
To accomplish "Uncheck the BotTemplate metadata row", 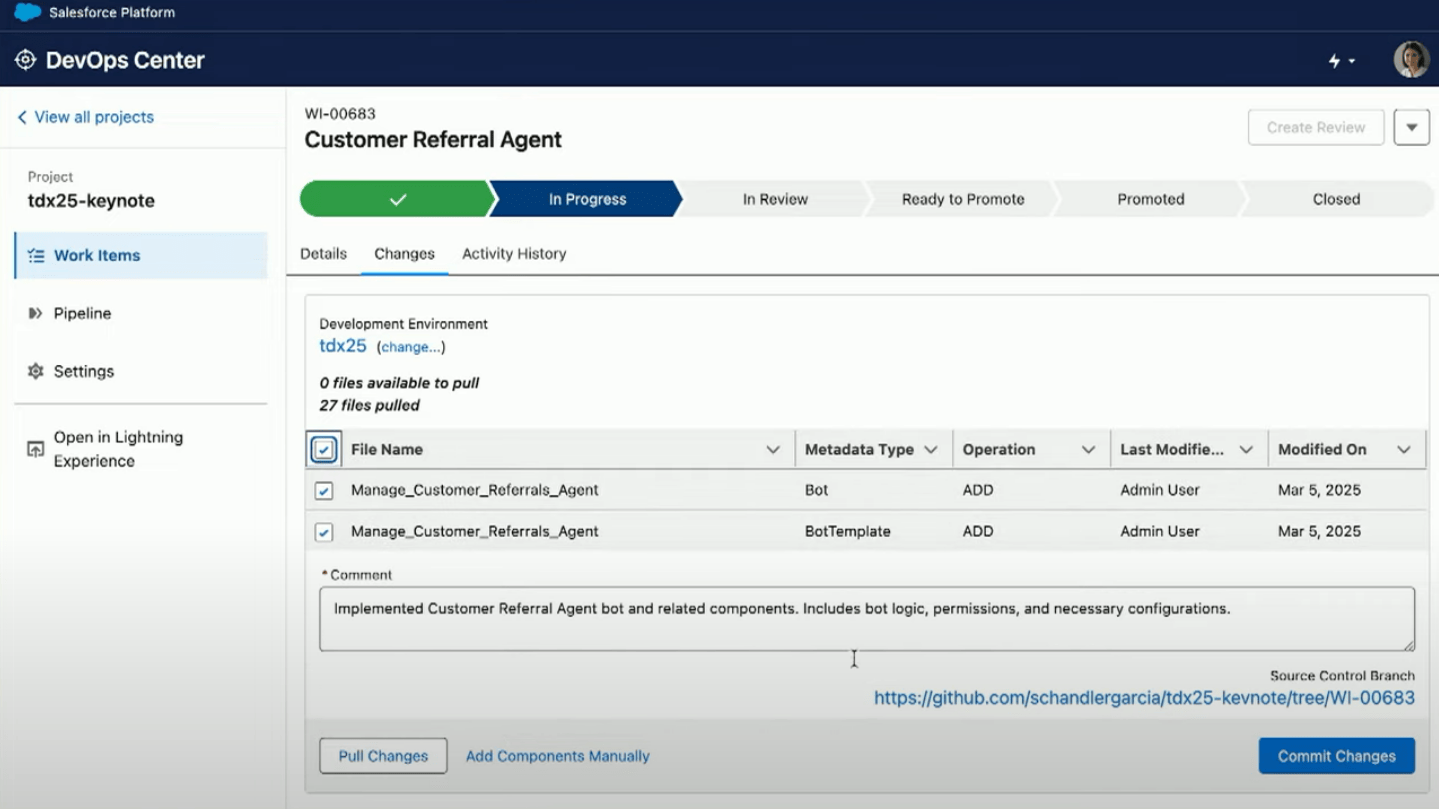I will pyautogui.click(x=322, y=531).
